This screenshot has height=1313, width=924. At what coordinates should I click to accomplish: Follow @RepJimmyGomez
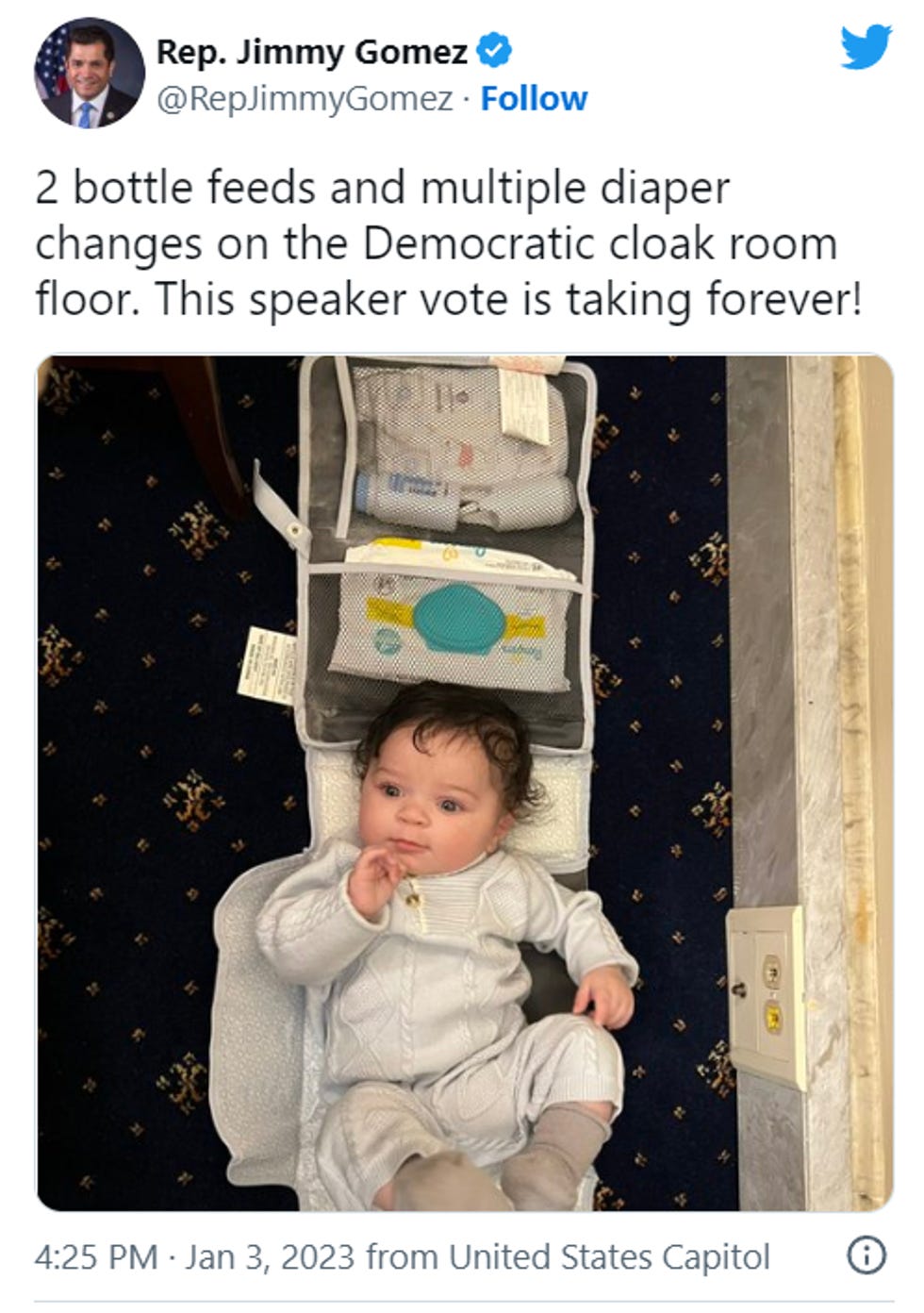(x=534, y=98)
